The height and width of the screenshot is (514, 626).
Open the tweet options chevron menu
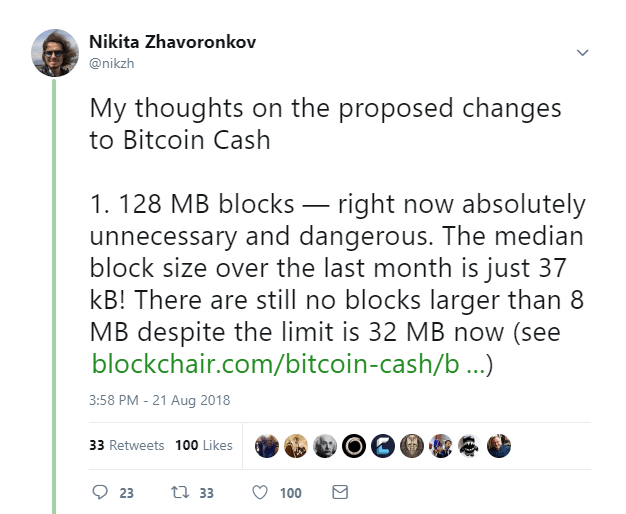coord(583,52)
